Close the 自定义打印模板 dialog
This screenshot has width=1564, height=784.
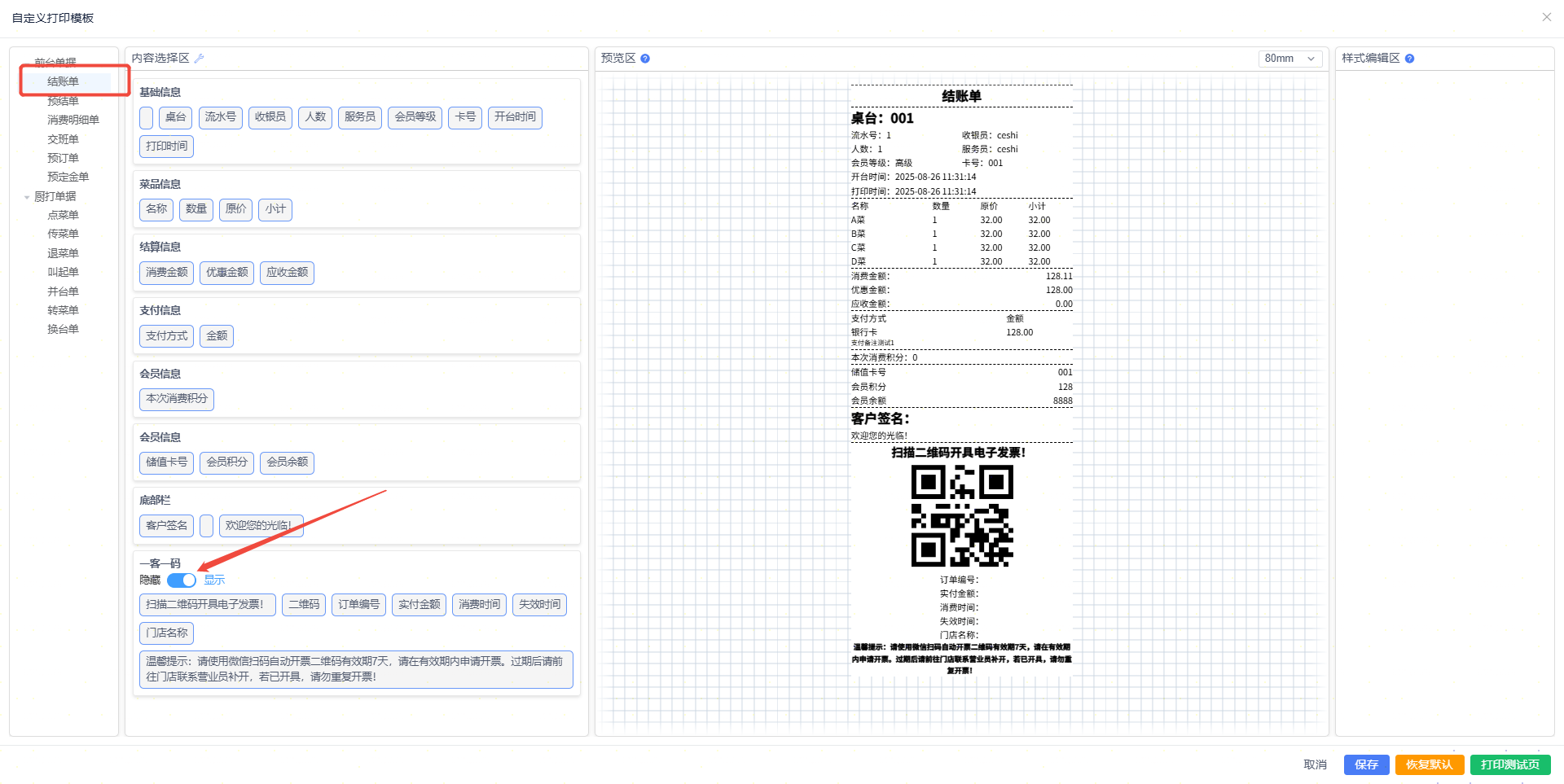tap(1547, 17)
